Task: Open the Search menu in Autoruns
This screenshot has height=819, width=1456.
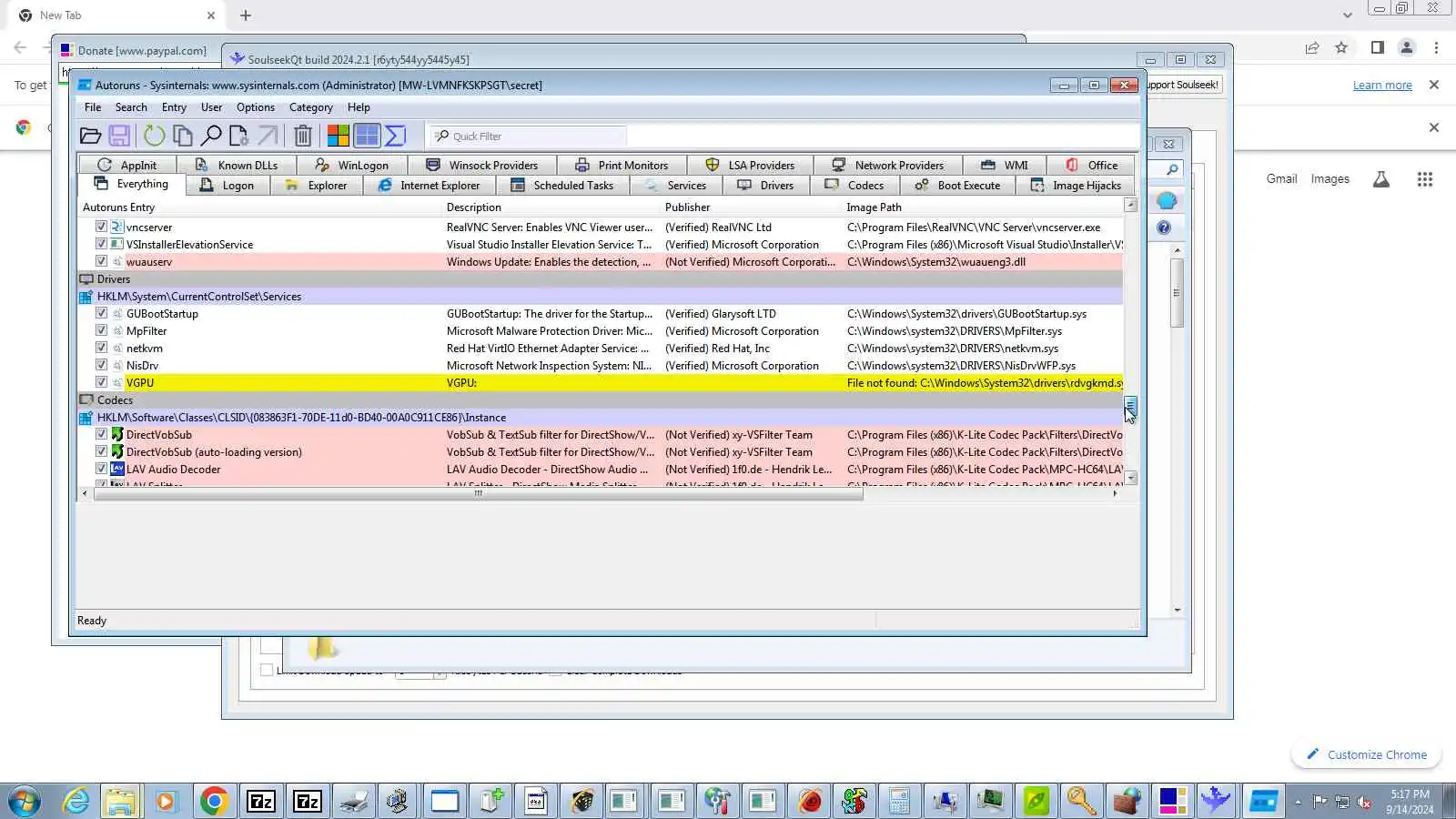Action: (x=131, y=107)
